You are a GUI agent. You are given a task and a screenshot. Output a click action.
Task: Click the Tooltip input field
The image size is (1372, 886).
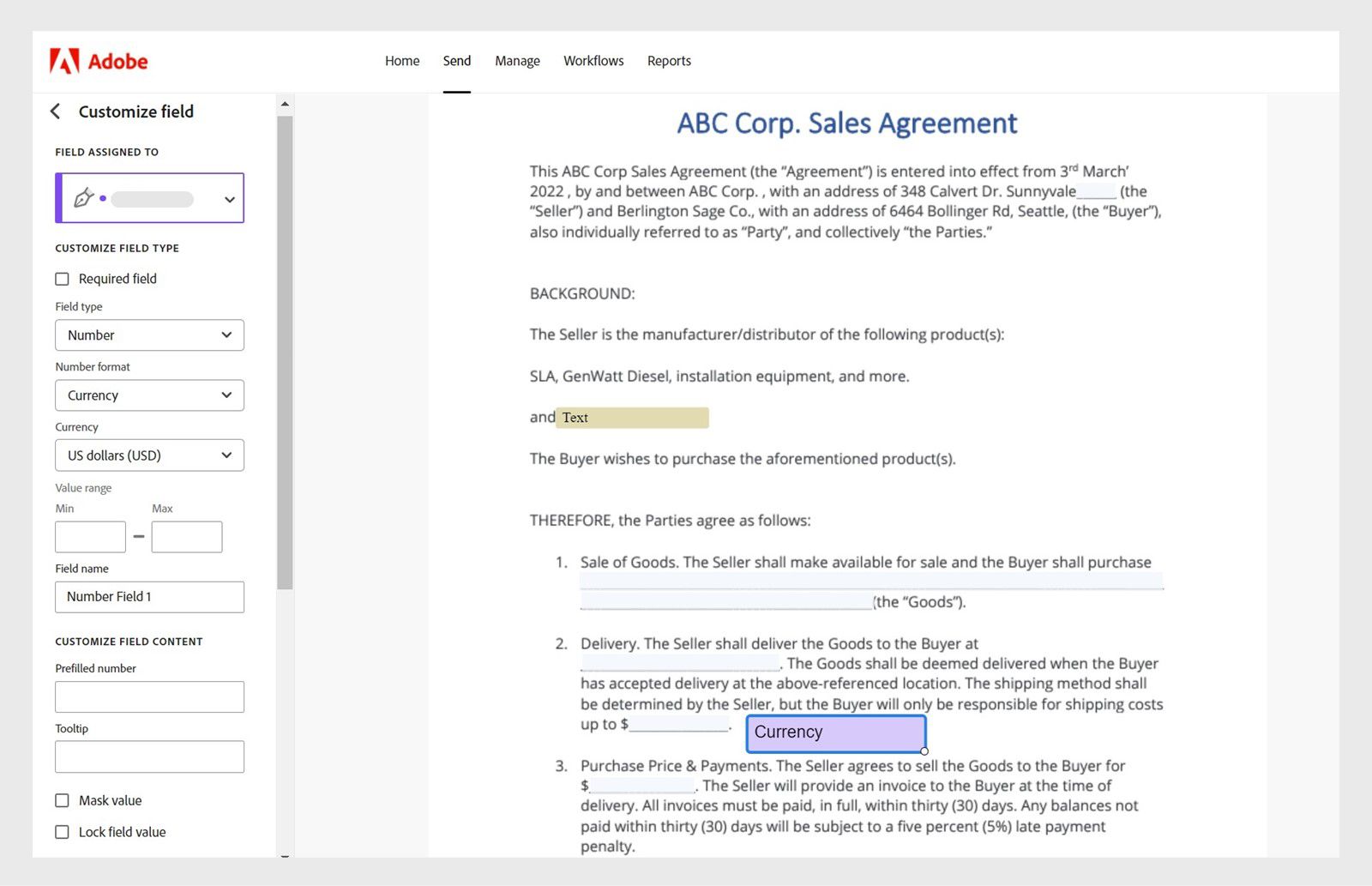150,757
